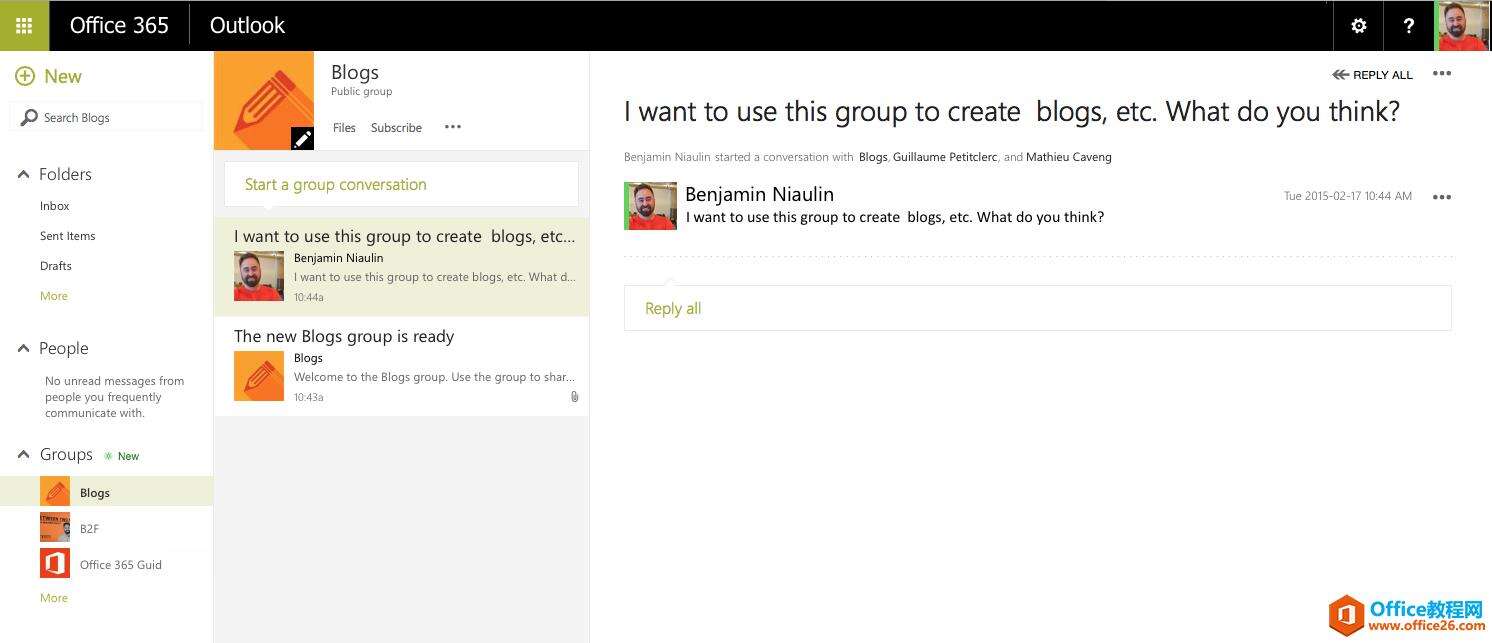Click Blogs avatar in conversation list
Viewport: 1492px width, 643px height.
[x=259, y=376]
